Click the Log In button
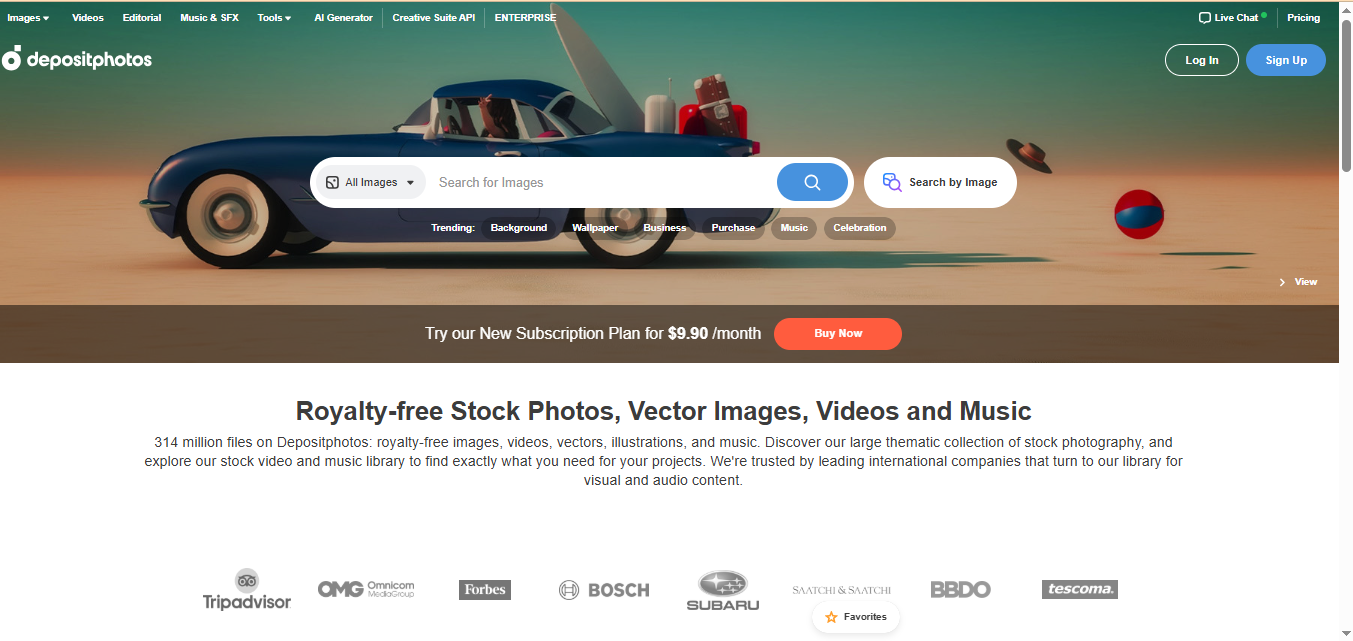Viewport: 1353px width, 641px height. [x=1202, y=60]
